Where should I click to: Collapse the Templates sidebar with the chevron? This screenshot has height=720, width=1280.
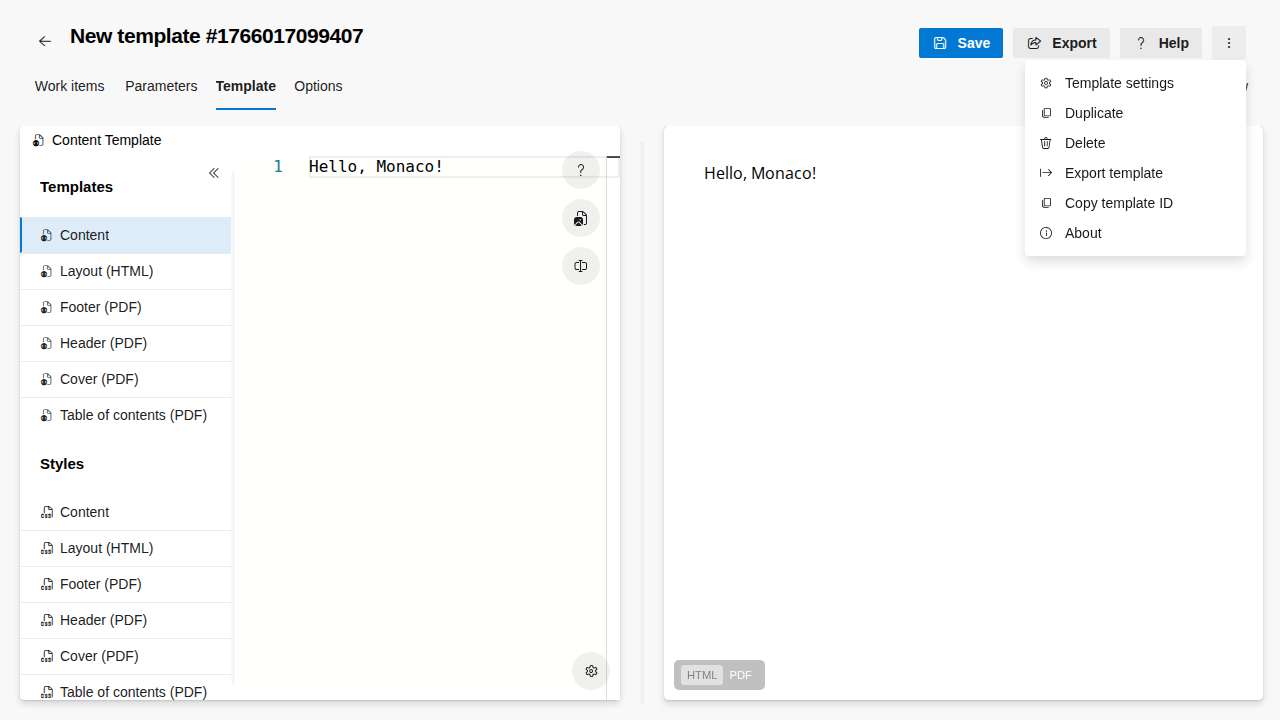coord(214,173)
